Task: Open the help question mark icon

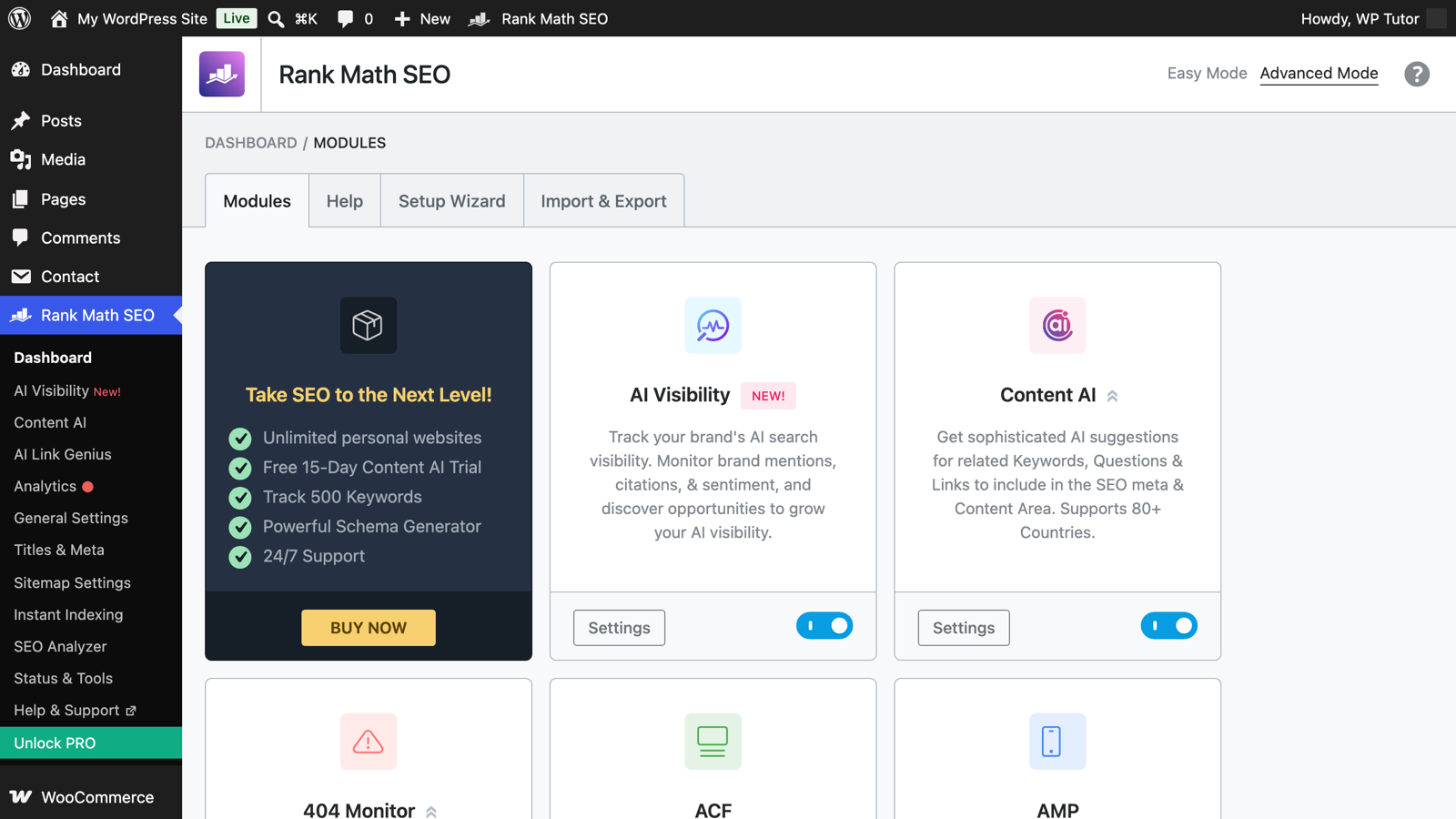Action: pyautogui.click(x=1417, y=74)
